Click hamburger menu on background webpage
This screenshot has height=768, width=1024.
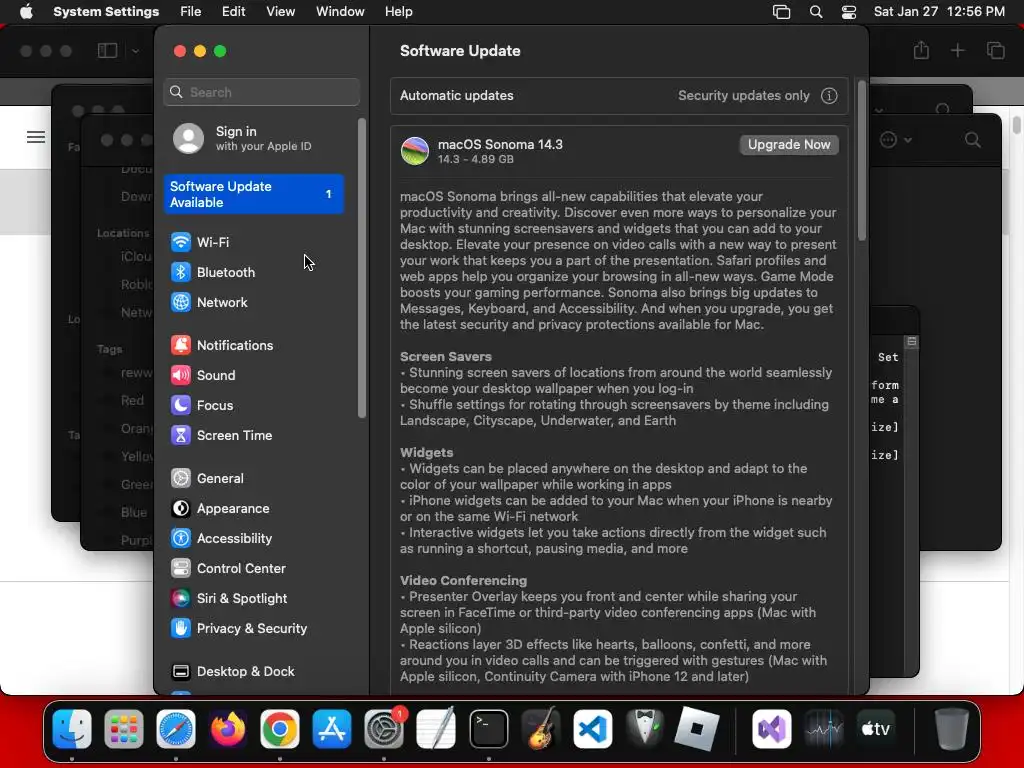36,136
